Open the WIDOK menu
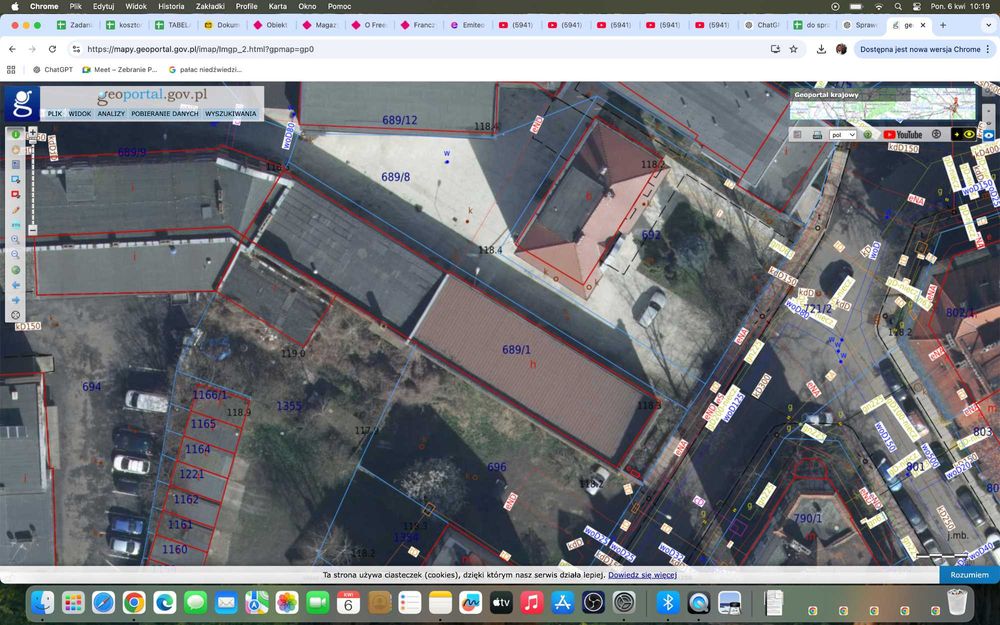 point(80,114)
